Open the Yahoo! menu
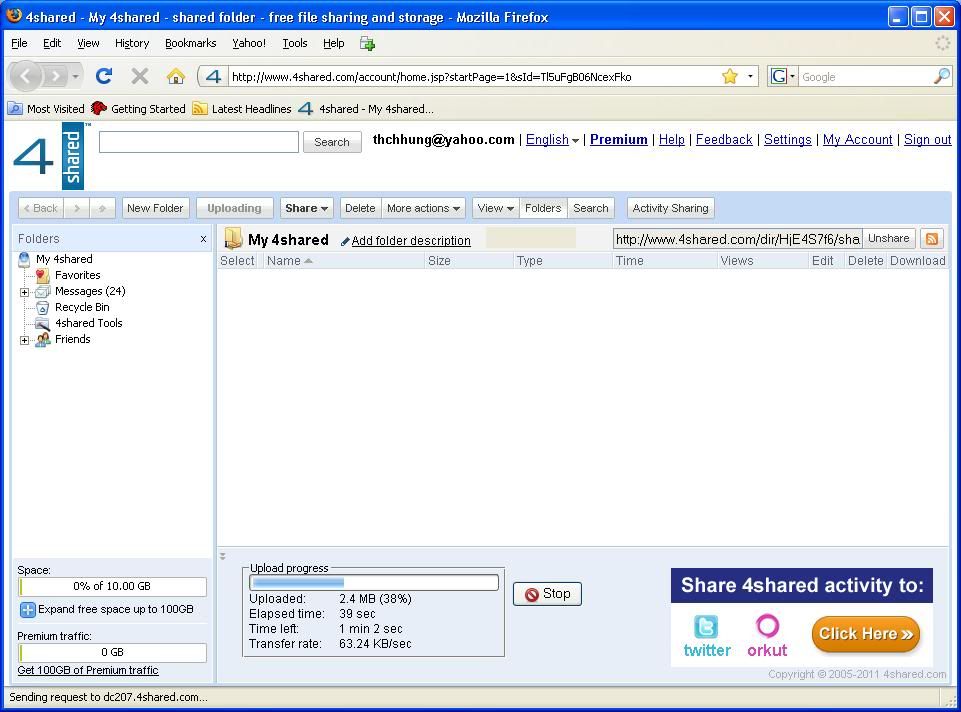The image size is (961, 712). (x=249, y=43)
